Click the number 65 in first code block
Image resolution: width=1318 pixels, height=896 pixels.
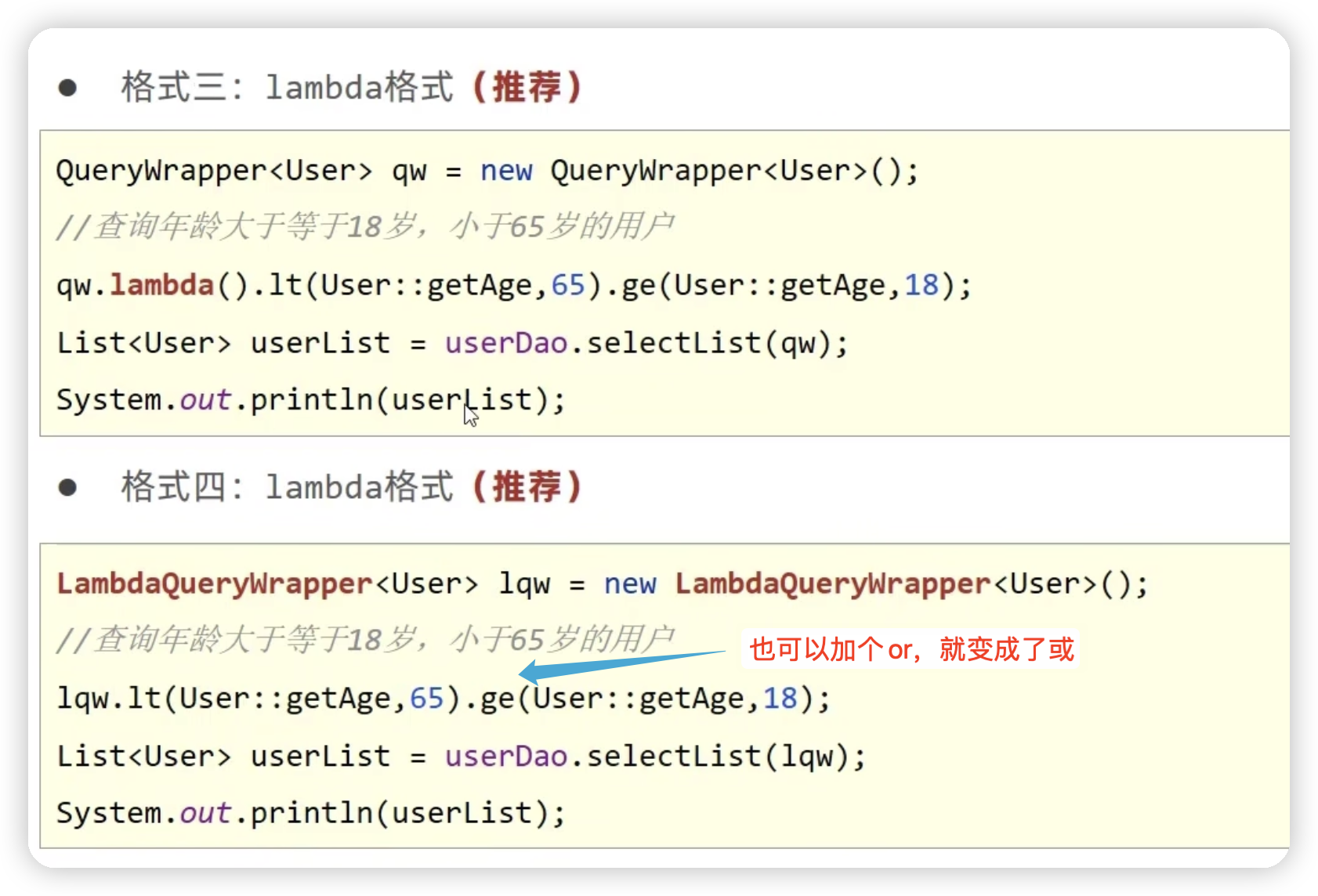click(568, 285)
